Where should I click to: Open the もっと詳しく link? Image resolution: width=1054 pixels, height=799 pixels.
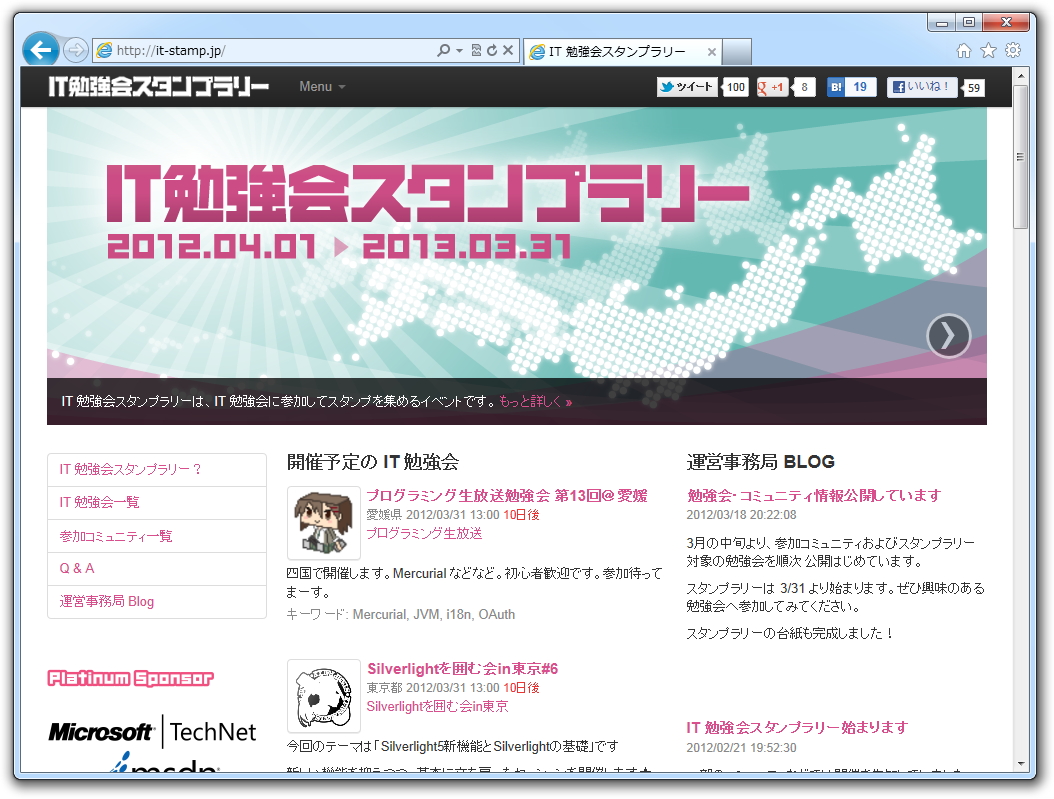[x=536, y=399]
